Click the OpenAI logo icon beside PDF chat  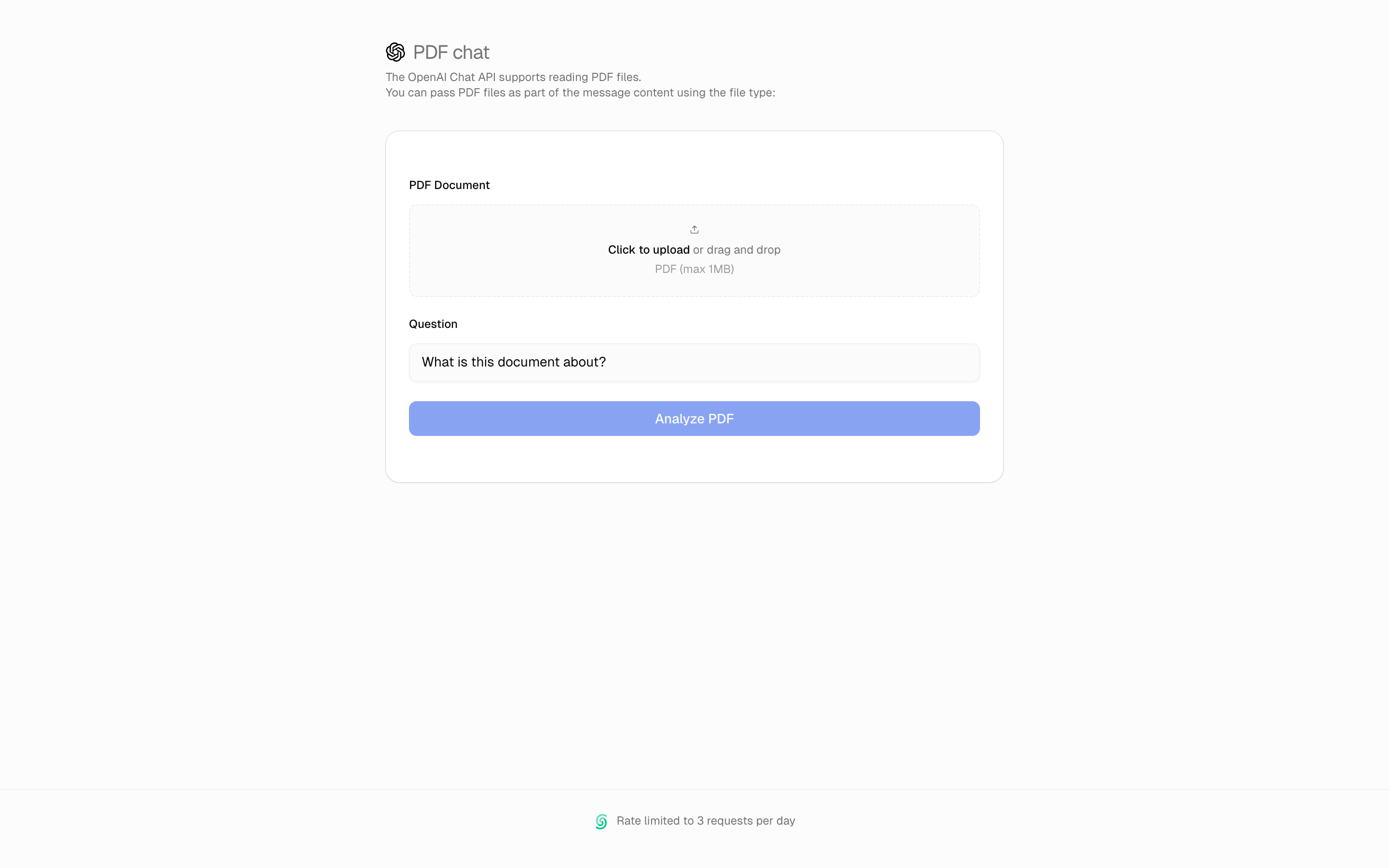click(395, 52)
